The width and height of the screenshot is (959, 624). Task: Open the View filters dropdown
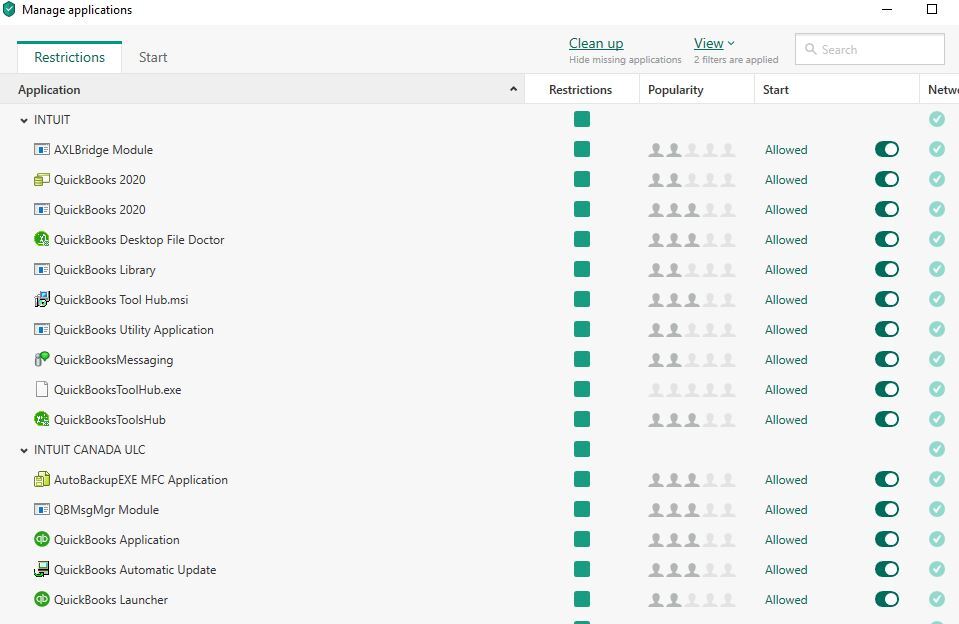click(x=714, y=43)
